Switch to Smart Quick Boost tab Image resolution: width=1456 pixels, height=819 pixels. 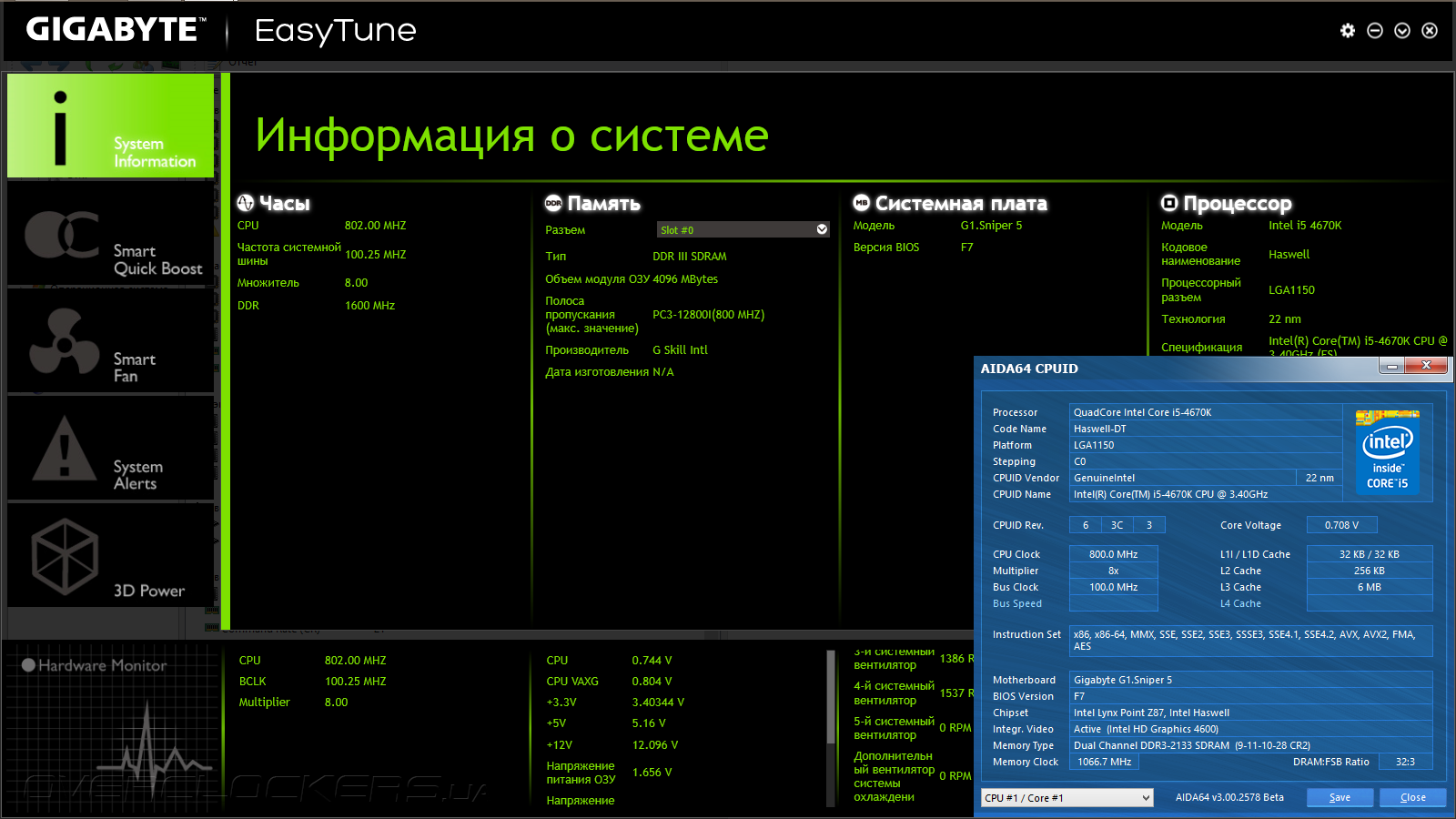[110, 234]
